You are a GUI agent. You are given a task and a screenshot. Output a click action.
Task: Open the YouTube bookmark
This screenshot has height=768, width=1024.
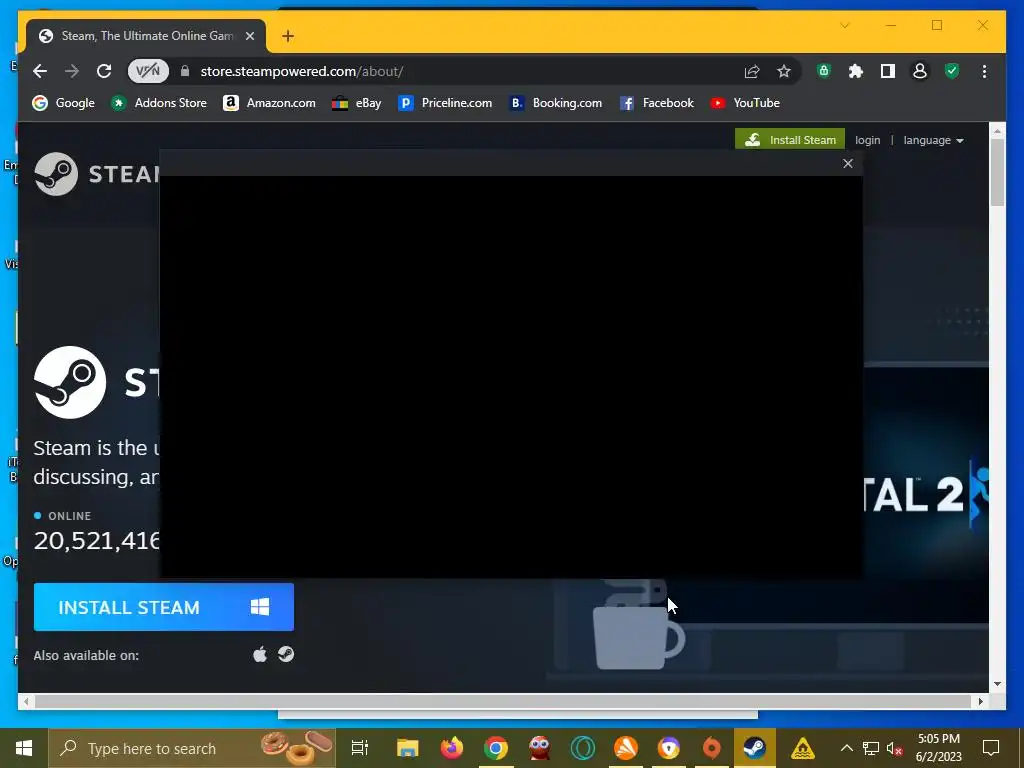click(745, 103)
